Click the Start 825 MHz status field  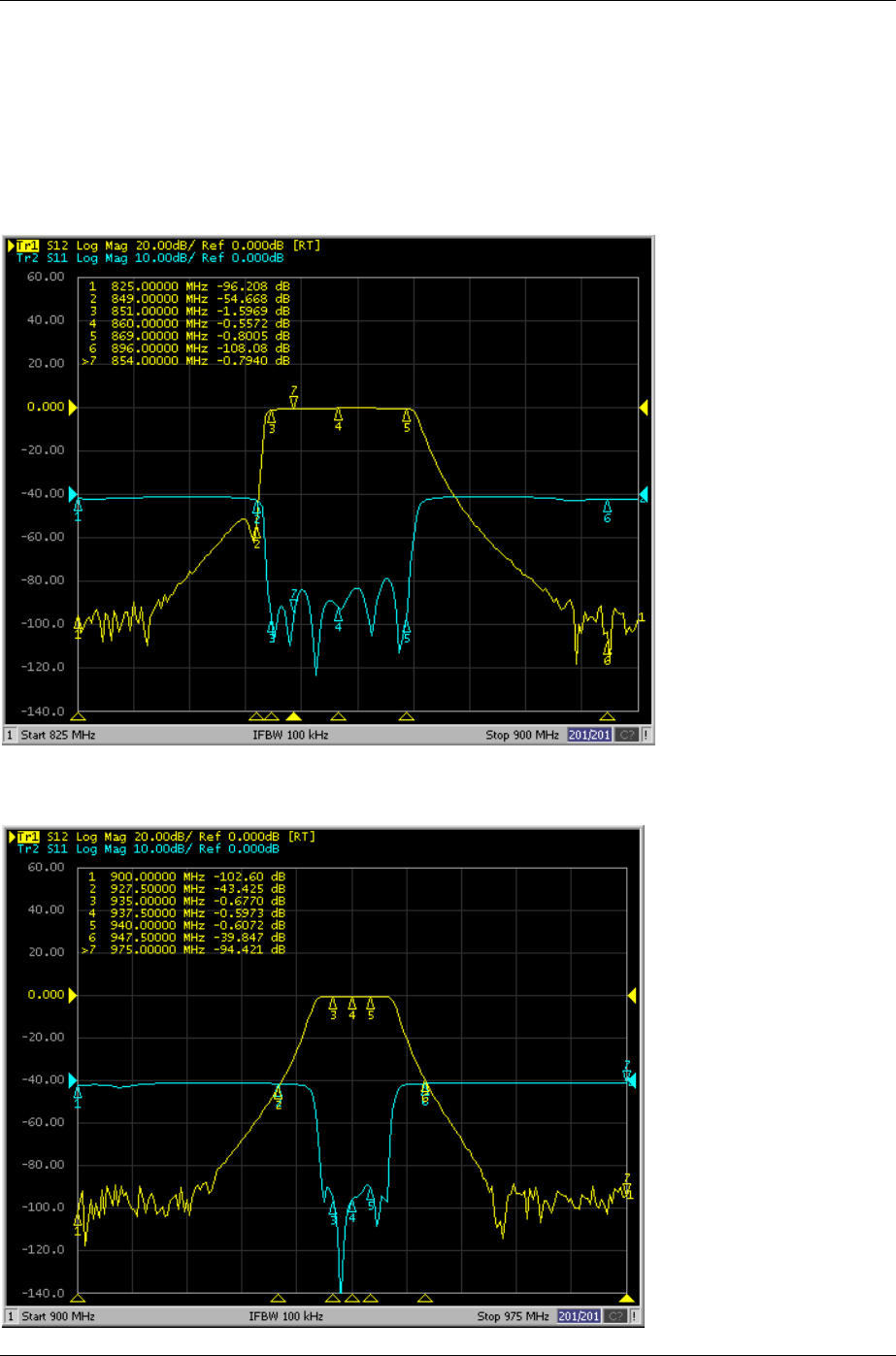coord(58,735)
